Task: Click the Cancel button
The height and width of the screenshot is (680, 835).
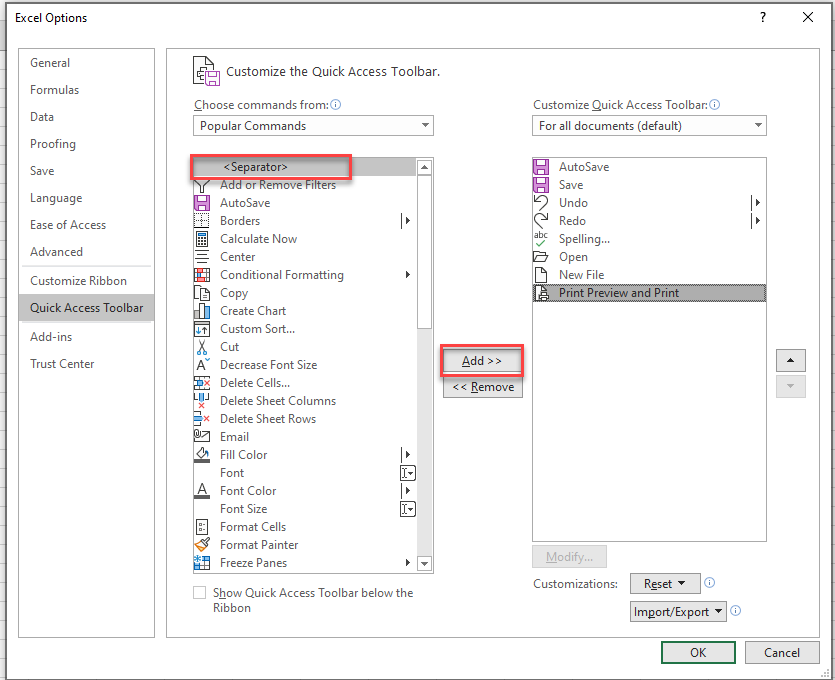Action: pyautogui.click(x=782, y=652)
